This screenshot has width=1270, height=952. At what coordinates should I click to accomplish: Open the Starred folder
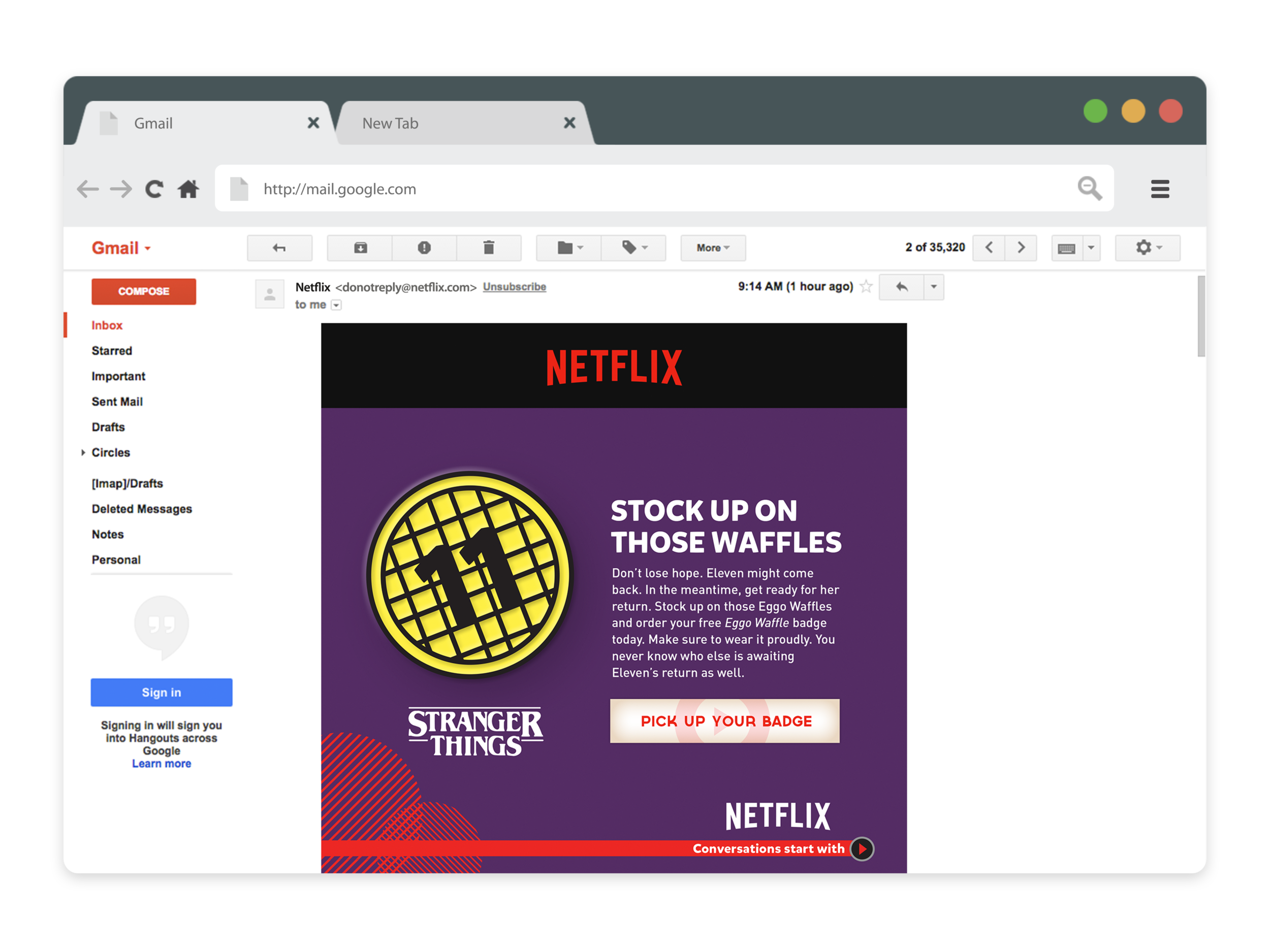[112, 351]
